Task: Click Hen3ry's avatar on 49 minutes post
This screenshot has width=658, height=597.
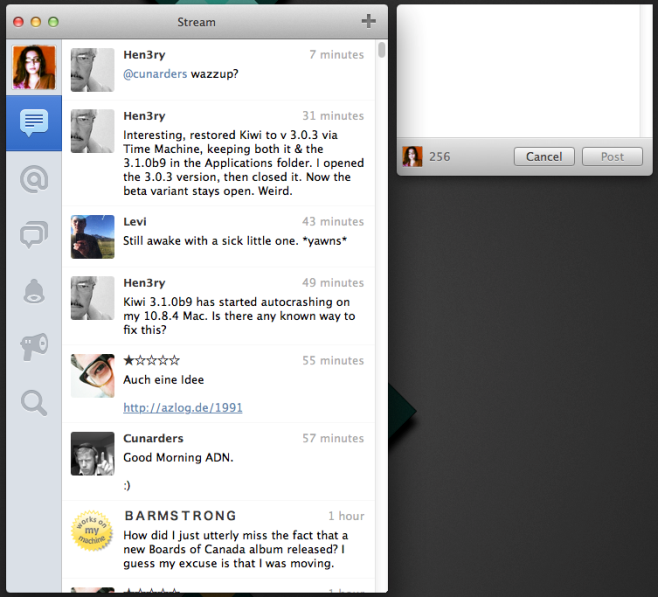Action: pyautogui.click(x=92, y=298)
